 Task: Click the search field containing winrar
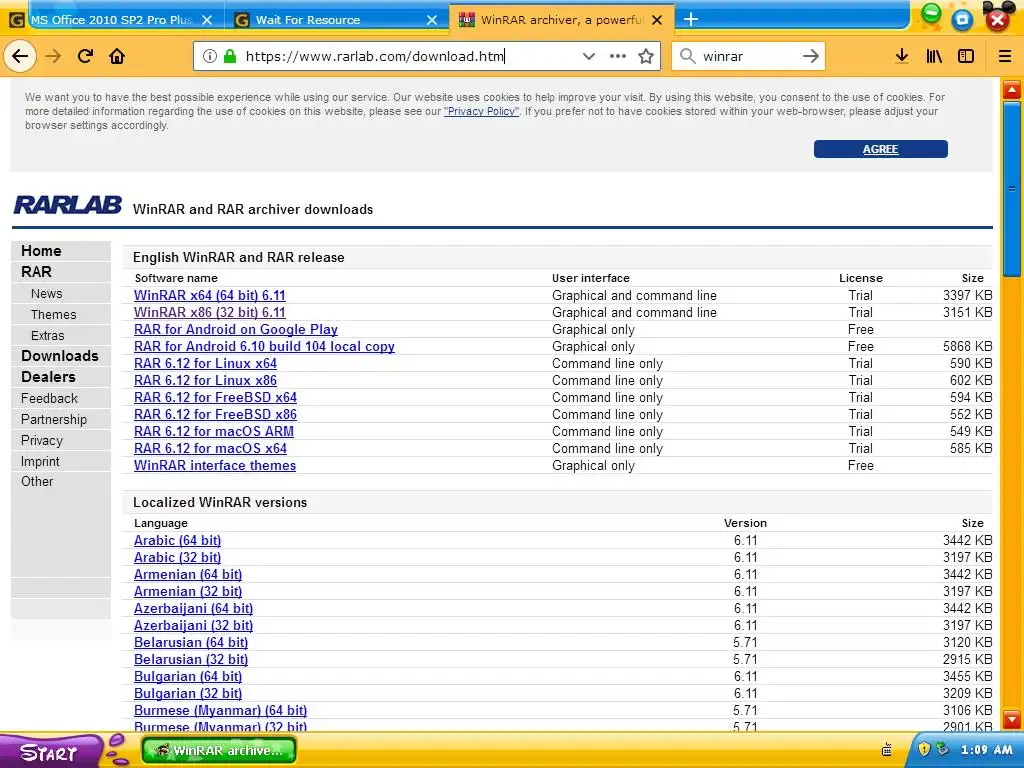pos(748,56)
